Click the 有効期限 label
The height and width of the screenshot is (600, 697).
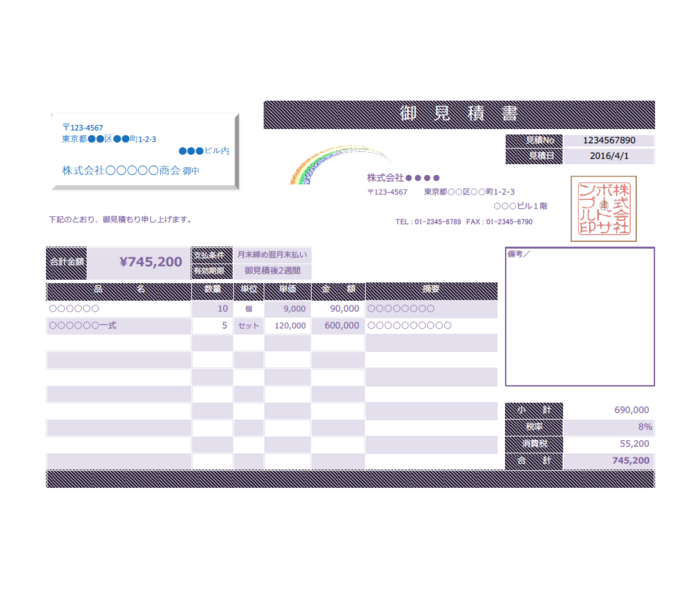pyautogui.click(x=212, y=271)
